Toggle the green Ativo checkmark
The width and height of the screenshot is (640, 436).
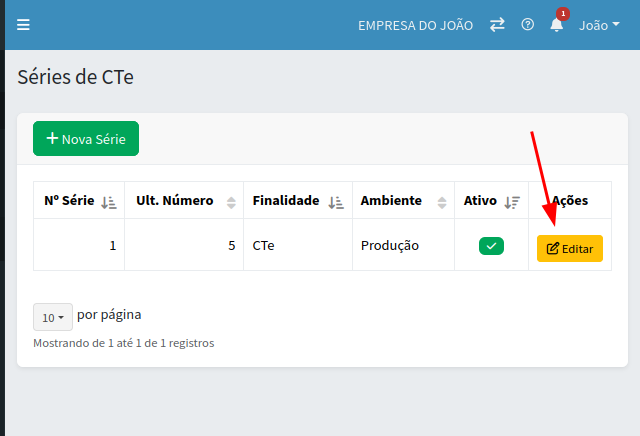(491, 246)
